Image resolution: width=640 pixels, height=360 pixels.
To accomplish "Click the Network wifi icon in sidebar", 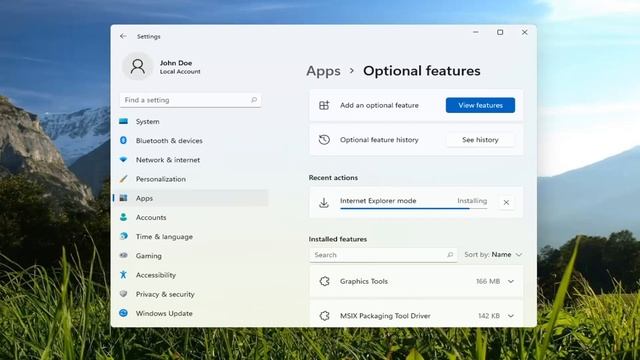I will pyautogui.click(x=123, y=160).
